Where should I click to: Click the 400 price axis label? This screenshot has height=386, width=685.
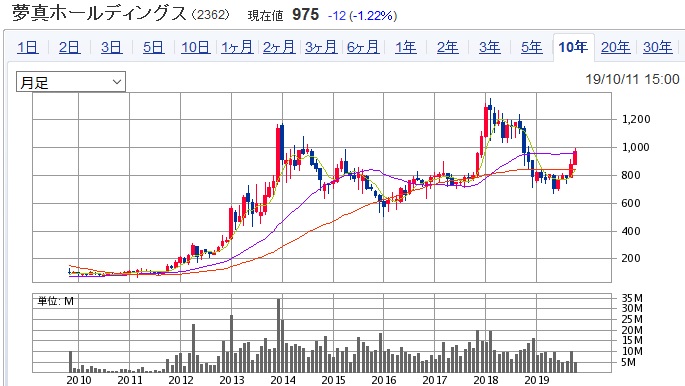(x=631, y=231)
